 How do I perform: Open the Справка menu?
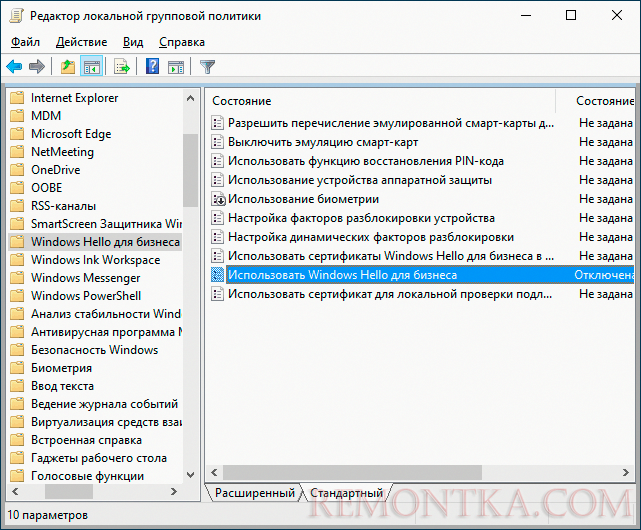coord(182,42)
